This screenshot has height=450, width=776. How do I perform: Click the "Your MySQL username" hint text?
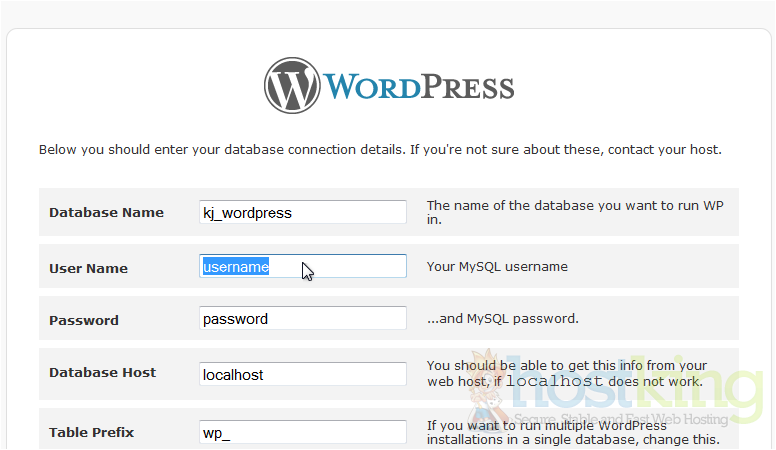[x=497, y=267]
